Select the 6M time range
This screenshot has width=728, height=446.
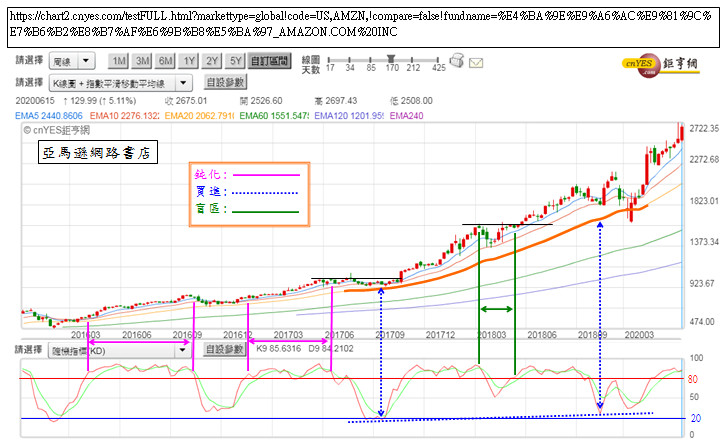165,61
